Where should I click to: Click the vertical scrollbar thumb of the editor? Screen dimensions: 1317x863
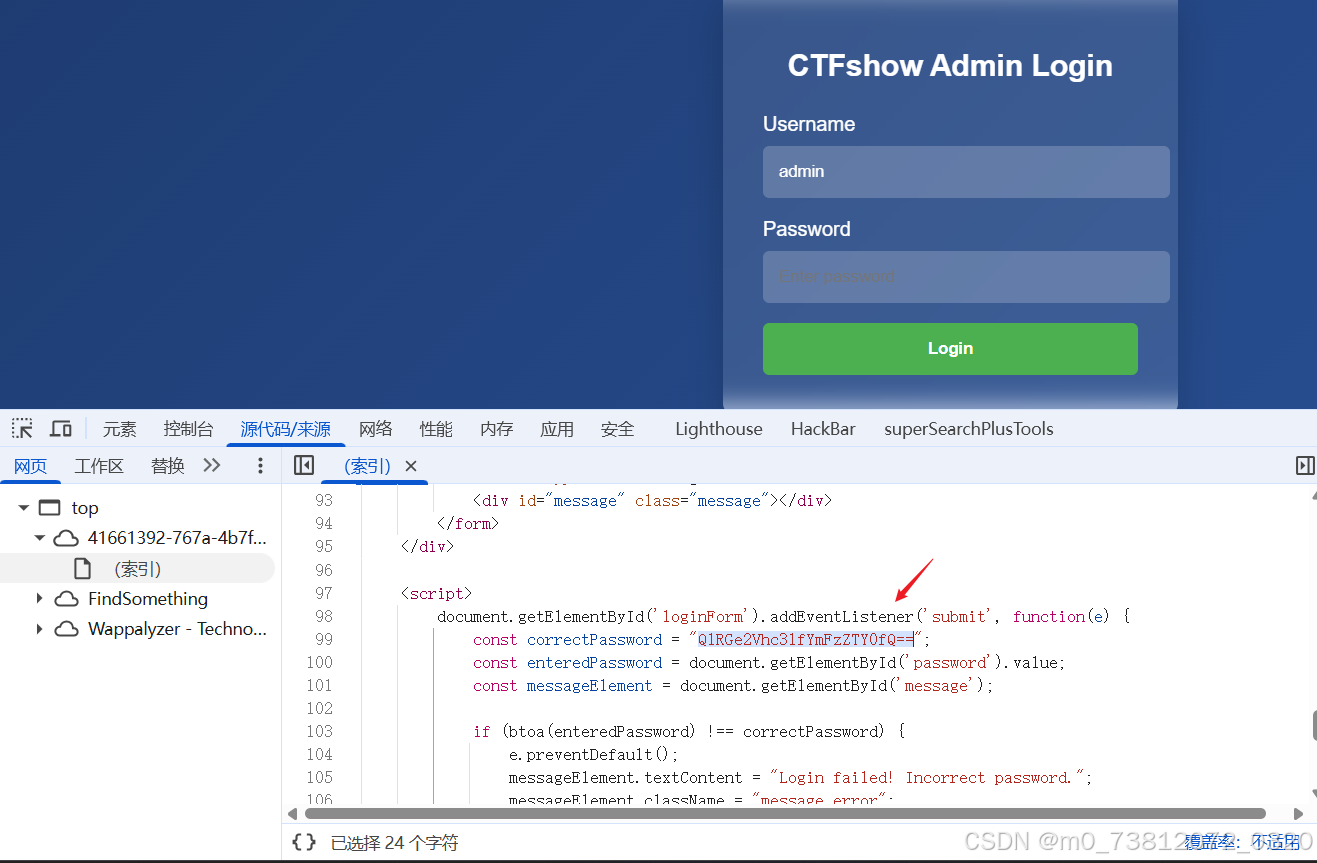click(x=1316, y=726)
